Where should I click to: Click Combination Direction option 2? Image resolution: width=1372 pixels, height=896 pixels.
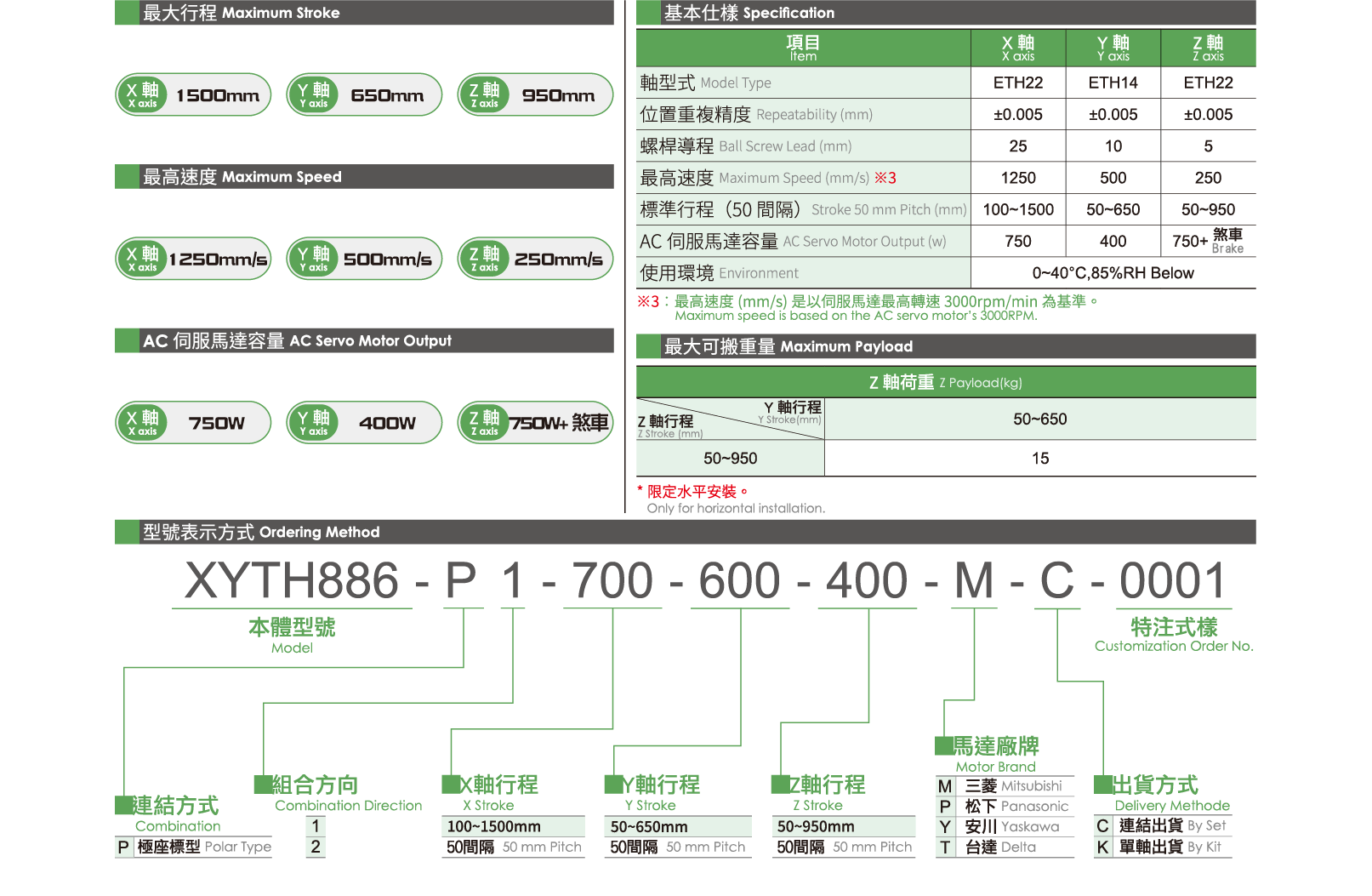(x=316, y=847)
